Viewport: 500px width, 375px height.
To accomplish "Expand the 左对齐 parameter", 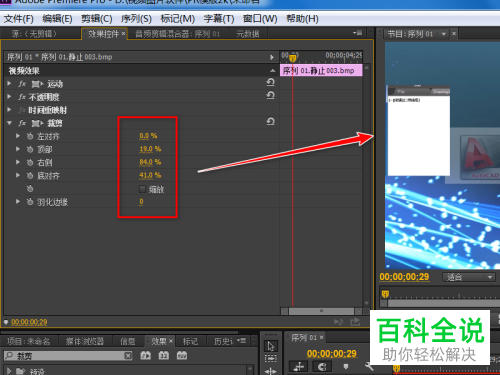I will click(x=18, y=136).
